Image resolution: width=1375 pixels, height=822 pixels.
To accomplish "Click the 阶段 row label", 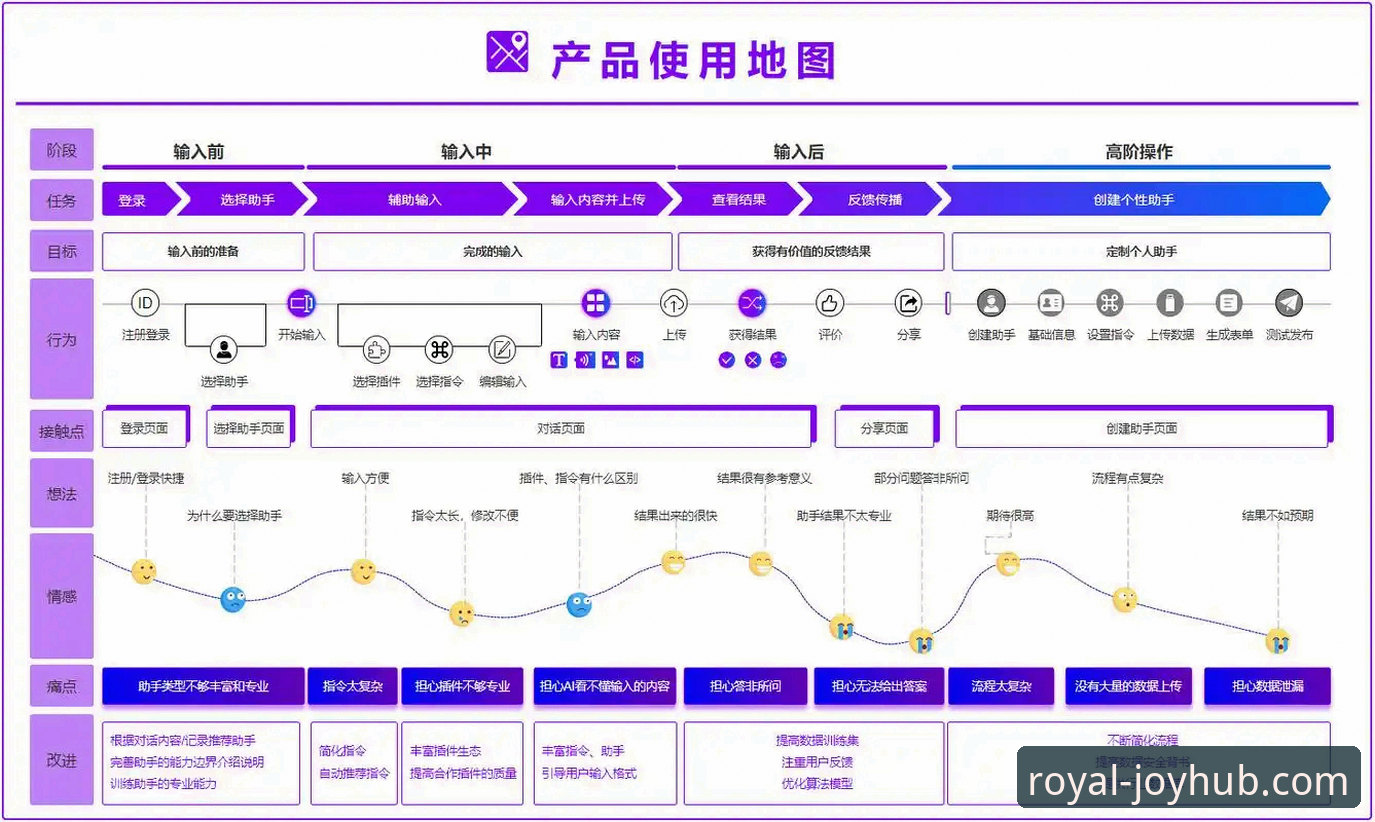I will (61, 151).
